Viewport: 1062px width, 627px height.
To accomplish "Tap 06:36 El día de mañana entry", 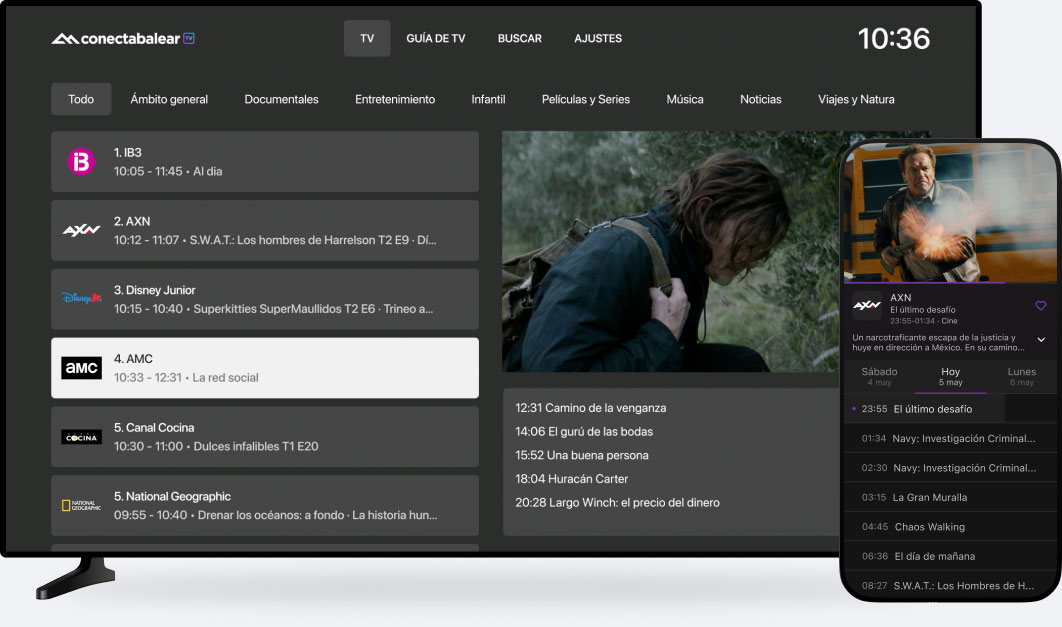I will (x=950, y=556).
